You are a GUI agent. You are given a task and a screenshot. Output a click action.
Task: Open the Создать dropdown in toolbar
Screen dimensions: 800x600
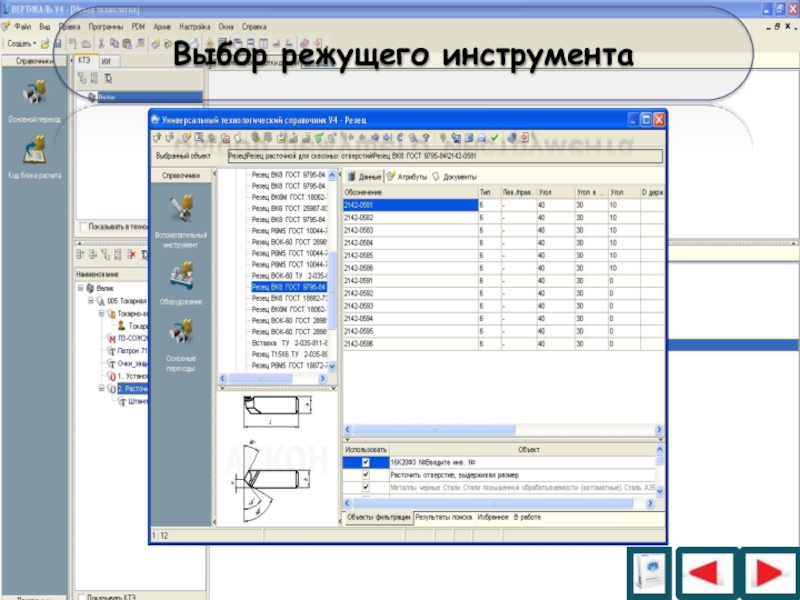20,44
